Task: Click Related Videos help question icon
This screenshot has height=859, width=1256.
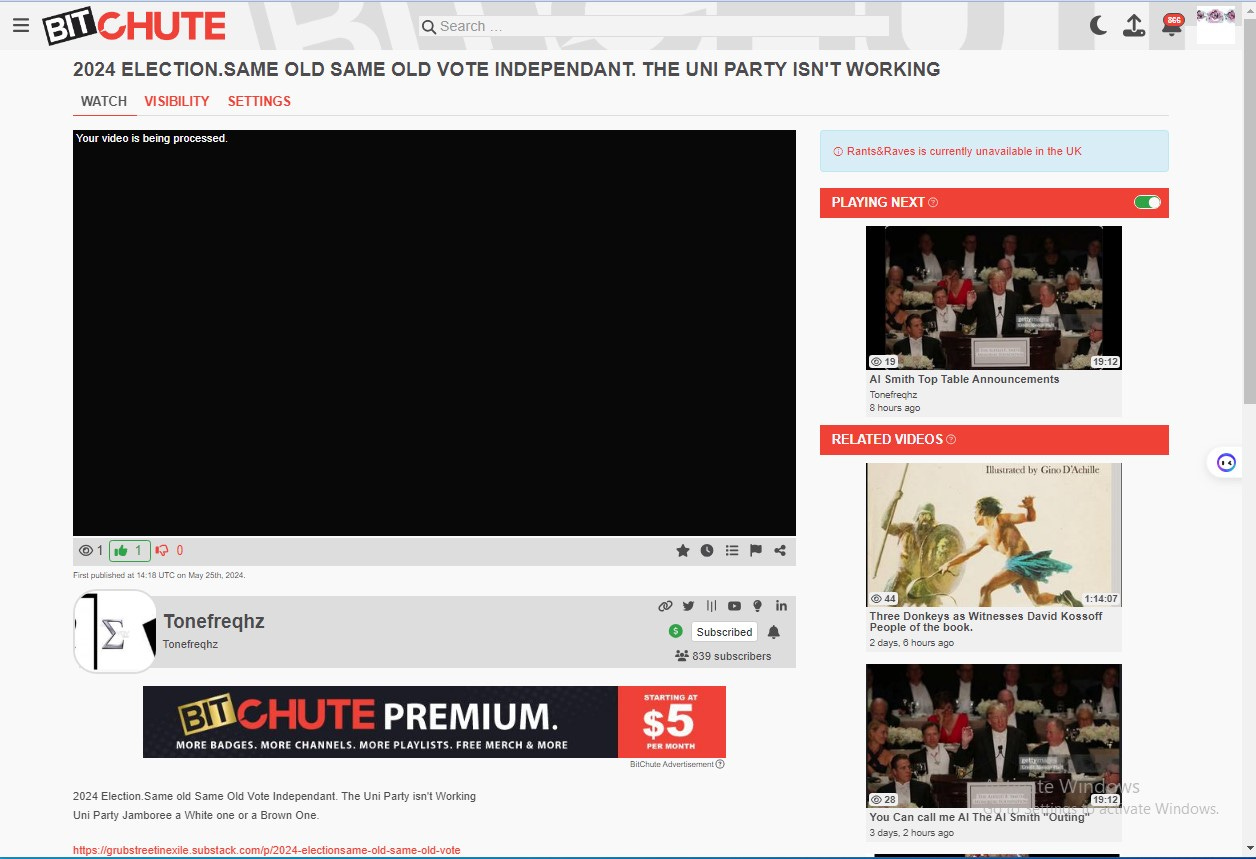Action: 951,440
